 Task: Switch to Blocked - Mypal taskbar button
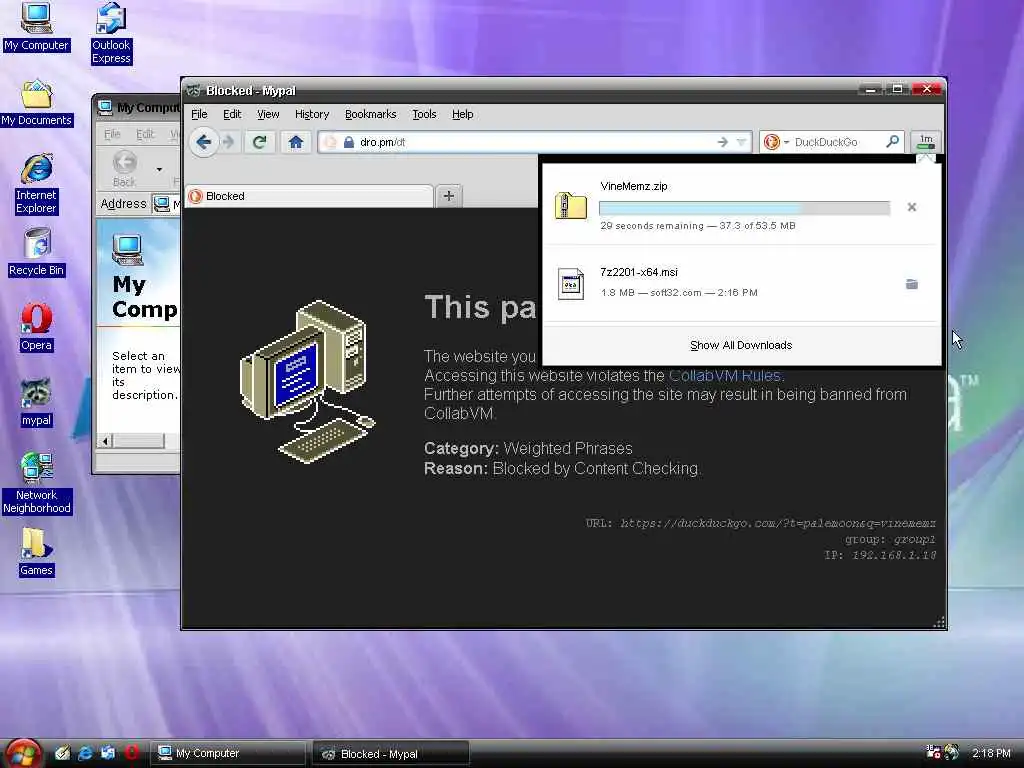(391, 754)
